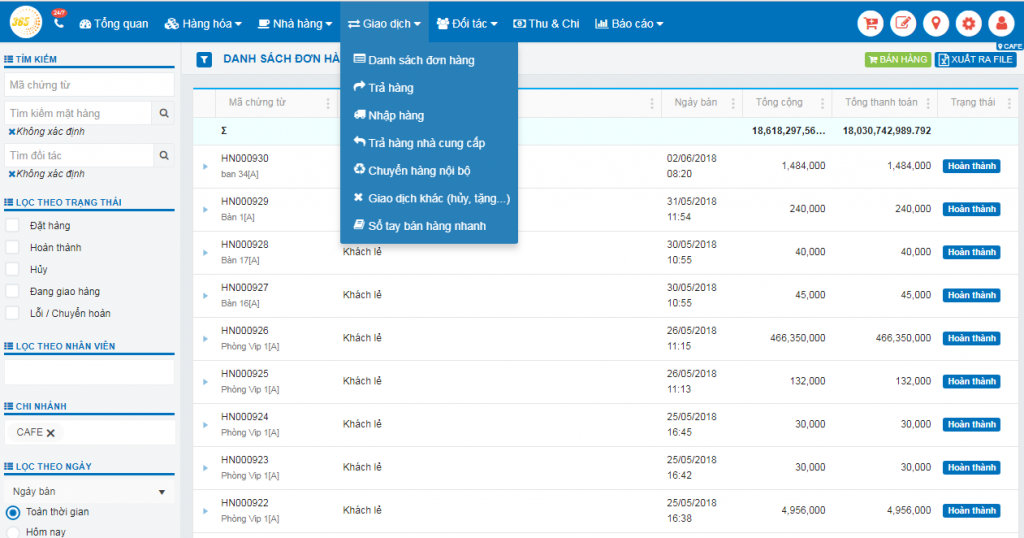Click the green BÁN HÀNG button
This screenshot has height=538, width=1024.
tap(897, 60)
